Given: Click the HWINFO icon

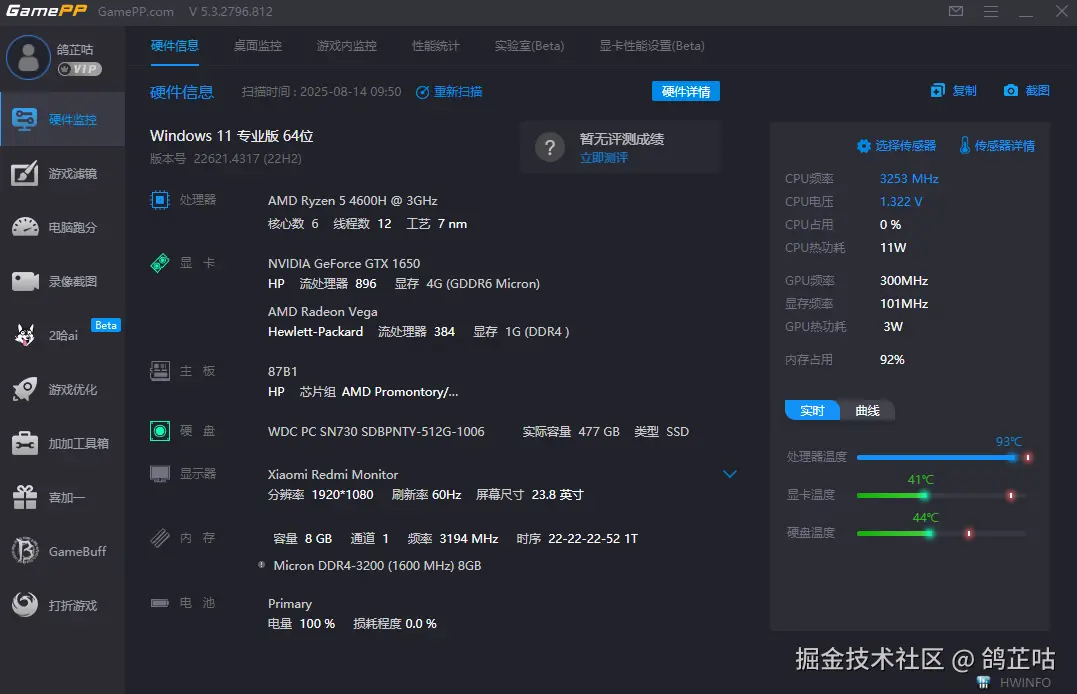Looking at the screenshot, I should [984, 682].
